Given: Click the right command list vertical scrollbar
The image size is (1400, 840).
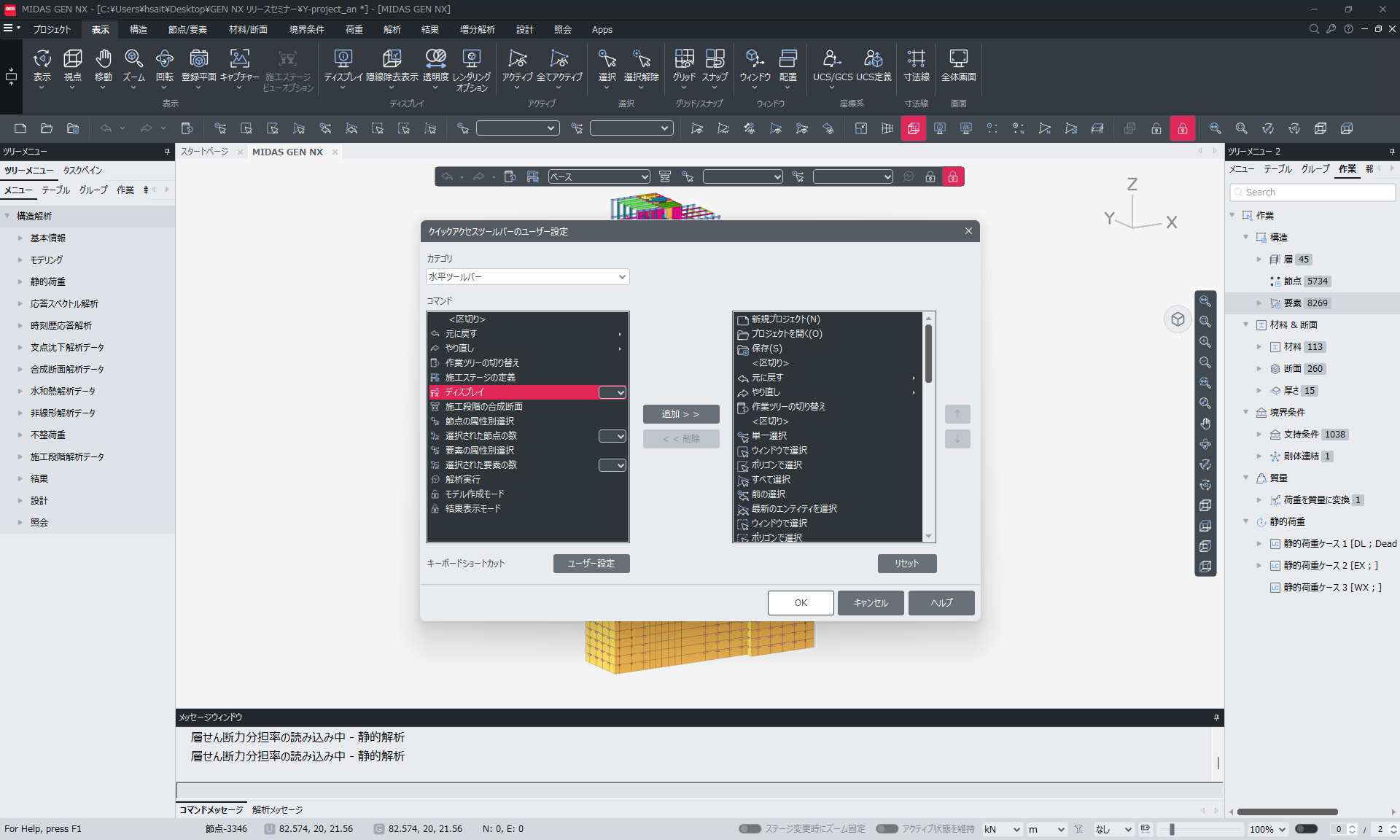Looking at the screenshot, I should [928, 427].
